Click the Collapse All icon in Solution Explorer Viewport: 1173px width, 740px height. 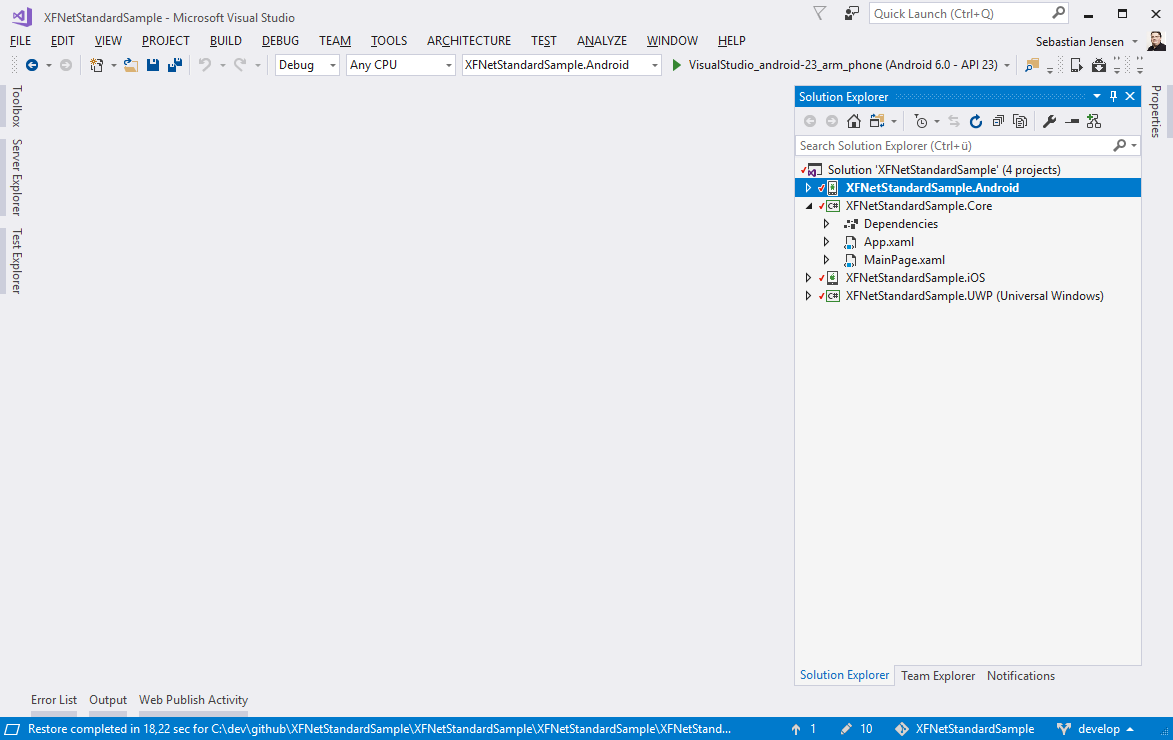point(998,121)
